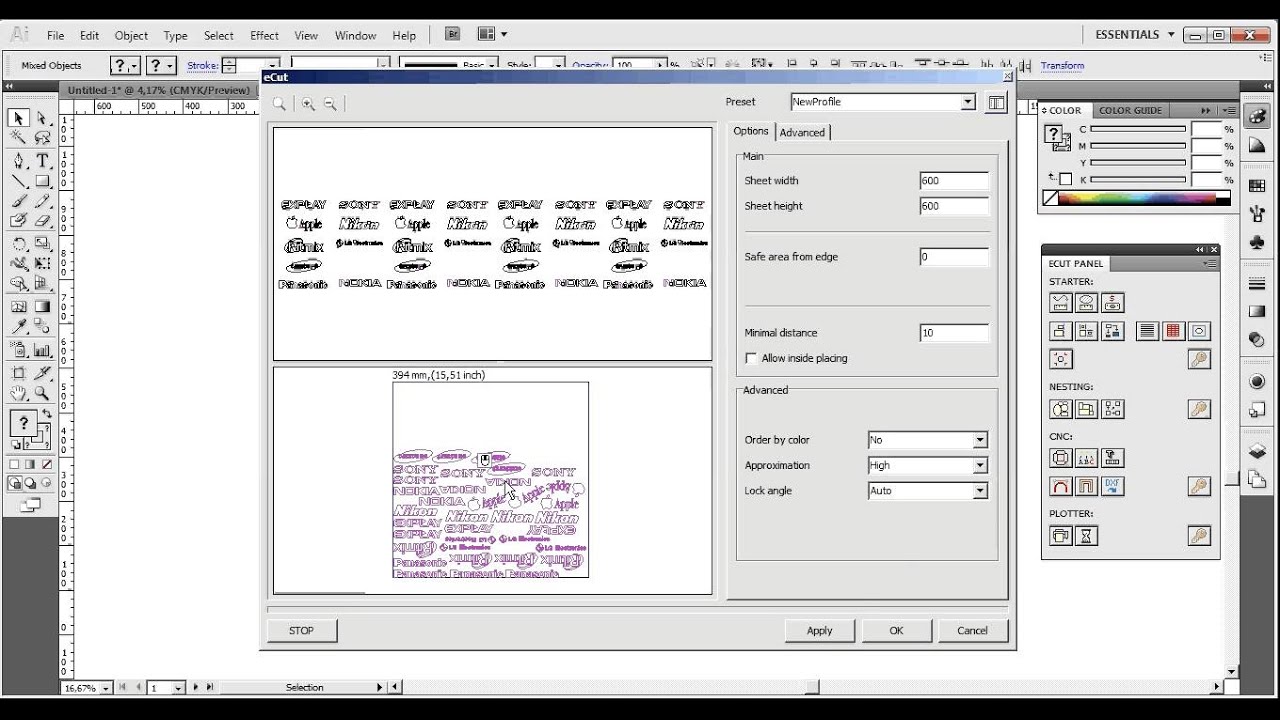
Task: Click the Minimal distance input field
Action: (954, 333)
